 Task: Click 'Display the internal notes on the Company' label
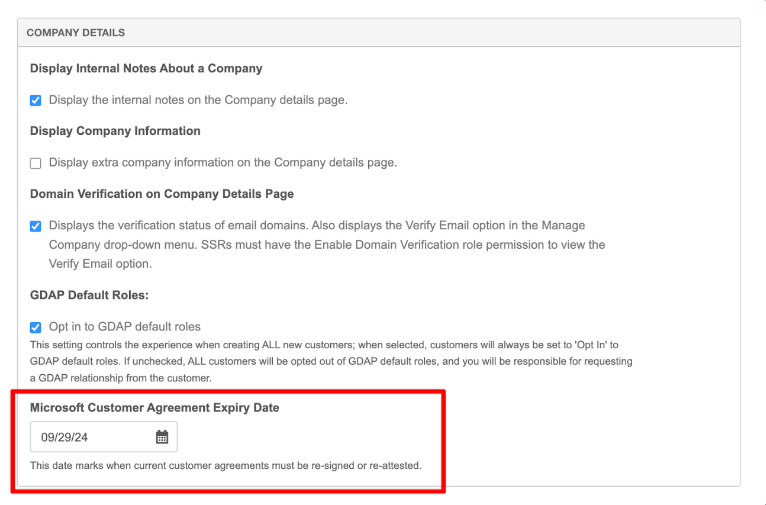point(198,100)
